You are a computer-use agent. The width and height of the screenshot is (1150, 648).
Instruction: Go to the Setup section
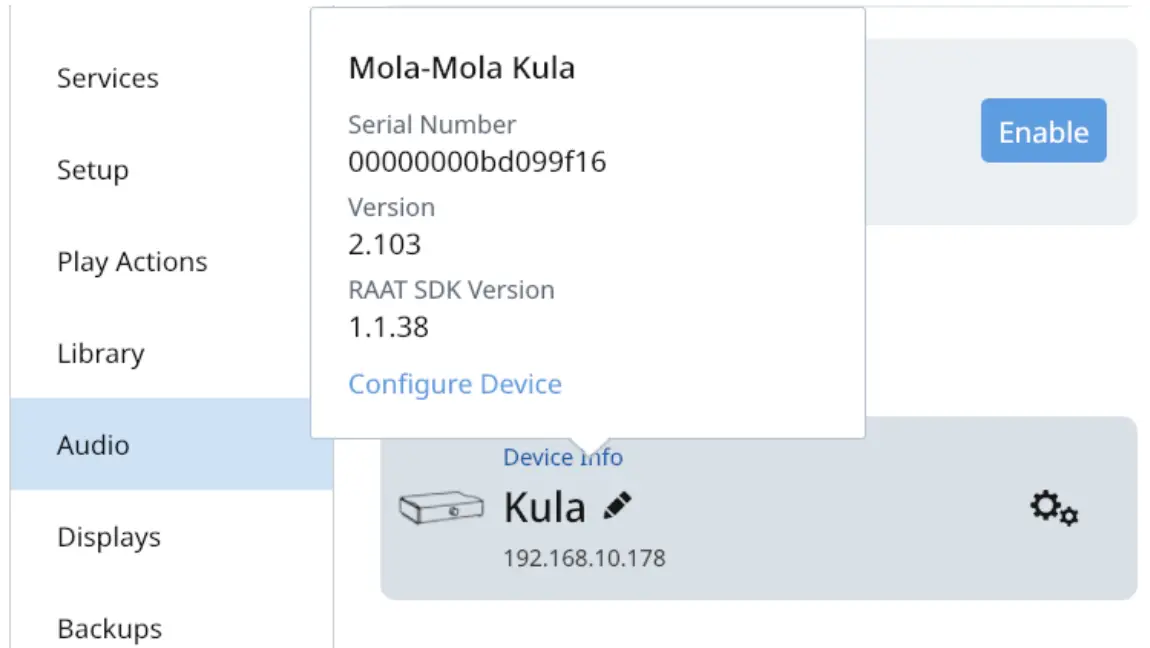click(92, 170)
